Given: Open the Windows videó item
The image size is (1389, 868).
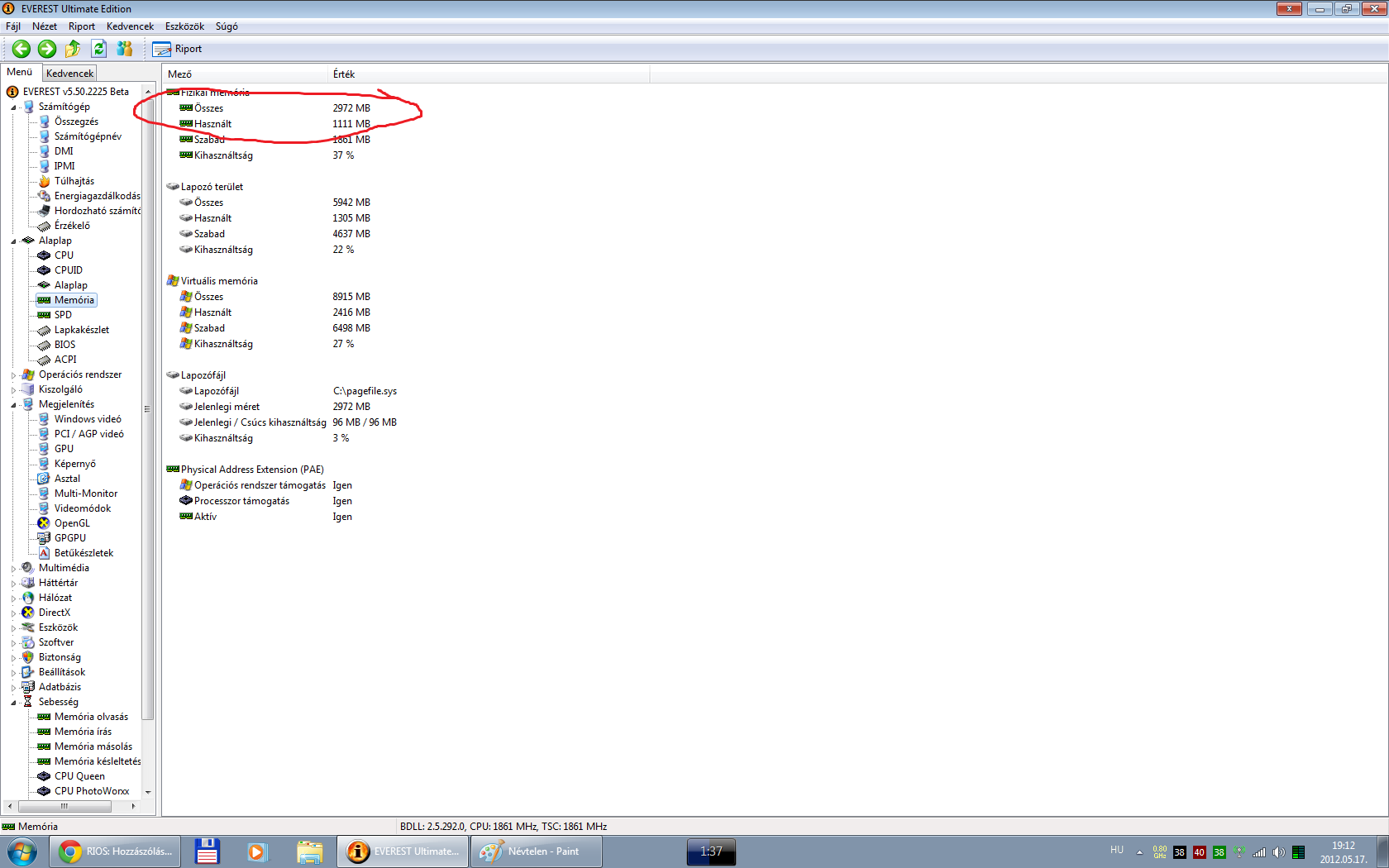Looking at the screenshot, I should (88, 419).
